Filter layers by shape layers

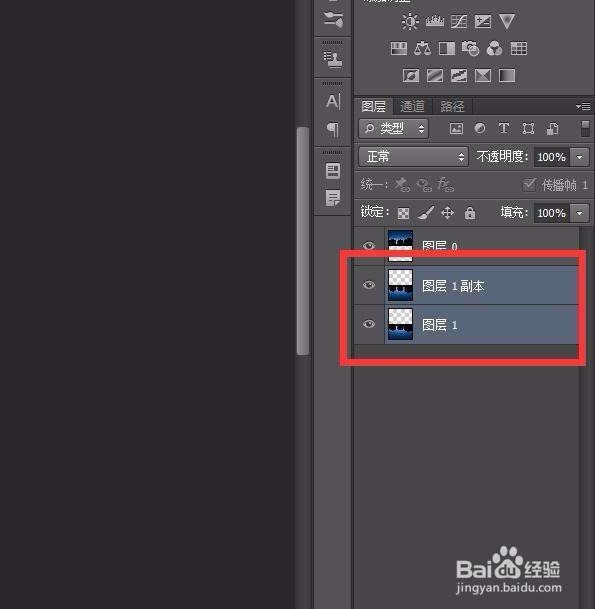click(x=528, y=129)
